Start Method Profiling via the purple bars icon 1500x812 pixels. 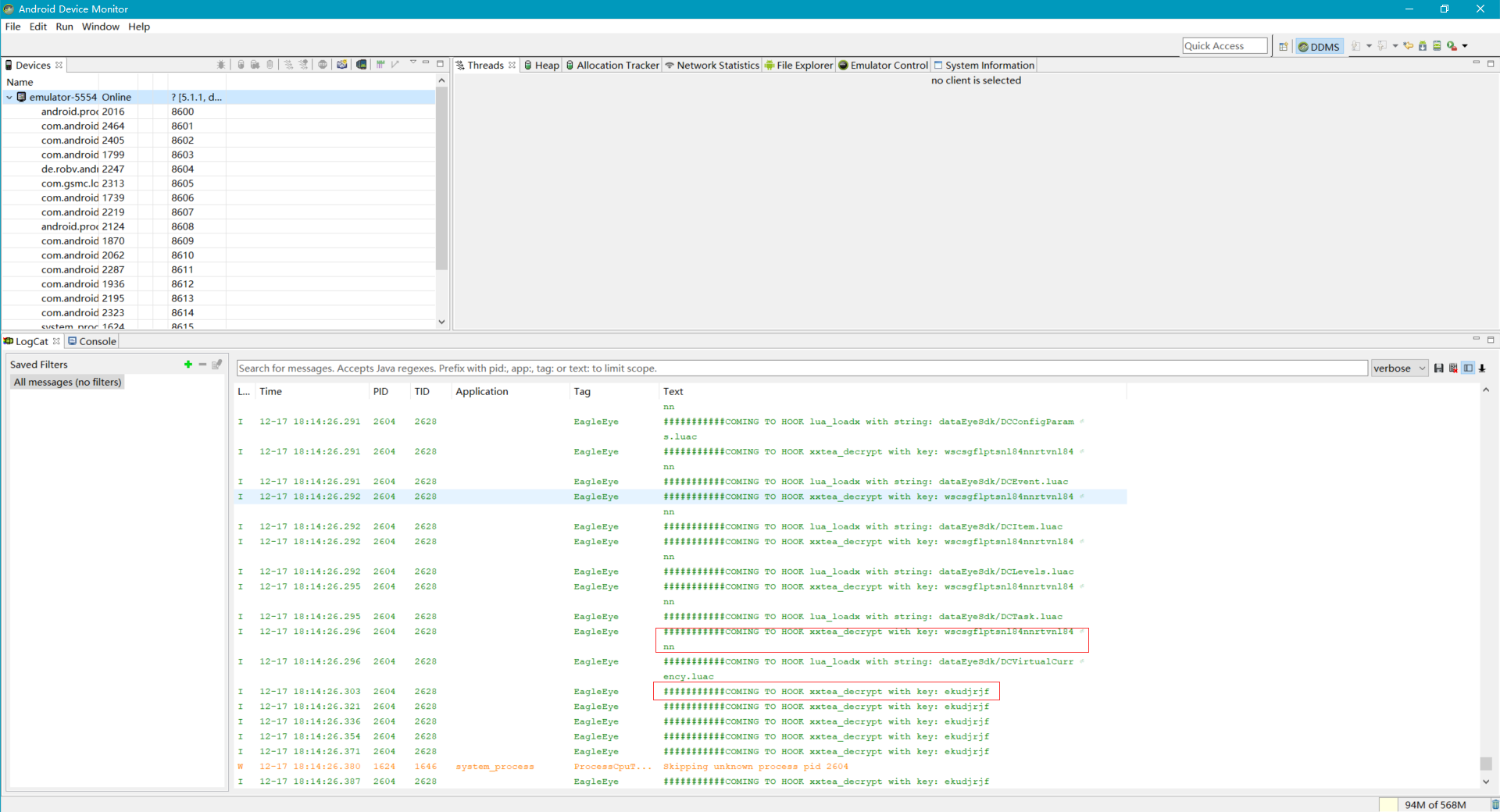[x=380, y=65]
